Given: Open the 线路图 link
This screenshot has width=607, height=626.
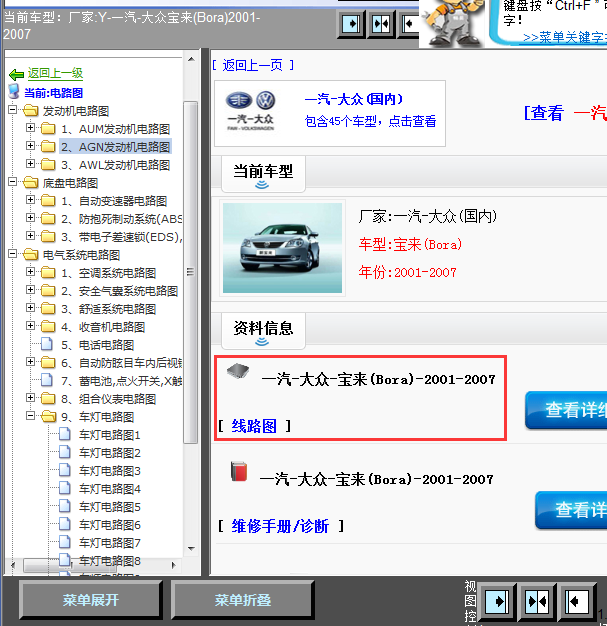Looking at the screenshot, I should point(254,426).
